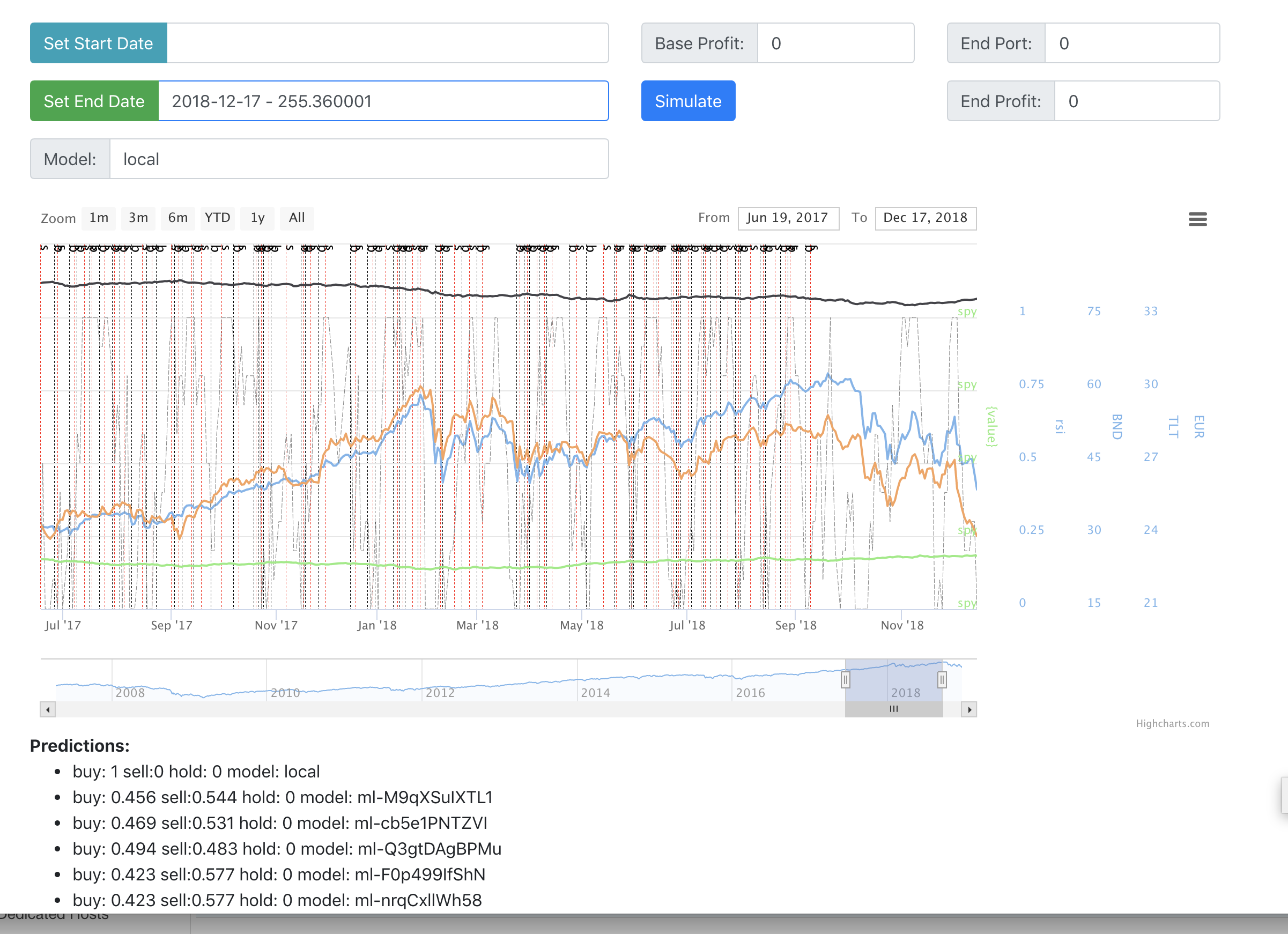The width and height of the screenshot is (1288, 934).
Task: Click the left navigator scroll arrow
Action: 48,709
